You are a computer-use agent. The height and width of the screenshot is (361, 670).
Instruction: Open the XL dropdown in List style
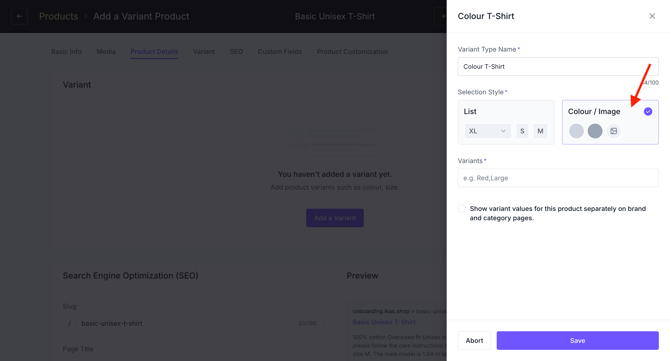coord(488,131)
